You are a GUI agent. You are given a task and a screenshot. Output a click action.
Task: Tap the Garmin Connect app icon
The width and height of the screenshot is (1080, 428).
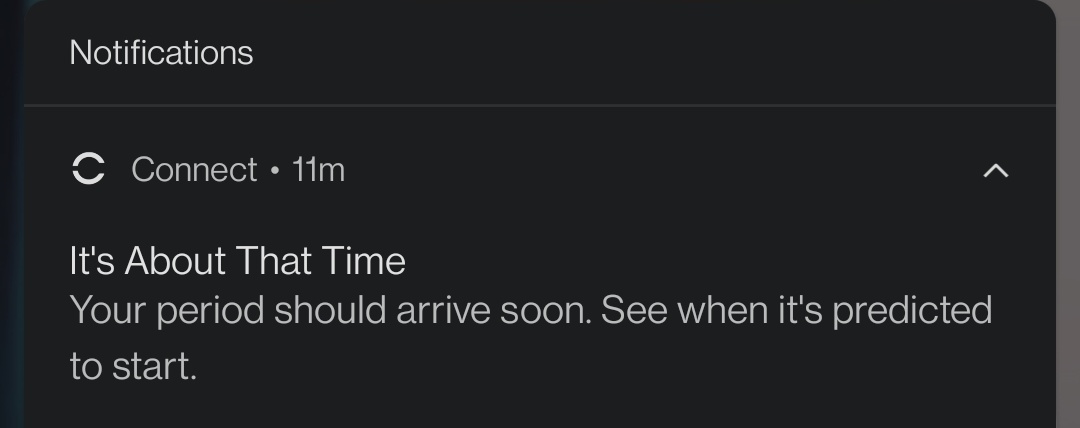pyautogui.click(x=89, y=170)
